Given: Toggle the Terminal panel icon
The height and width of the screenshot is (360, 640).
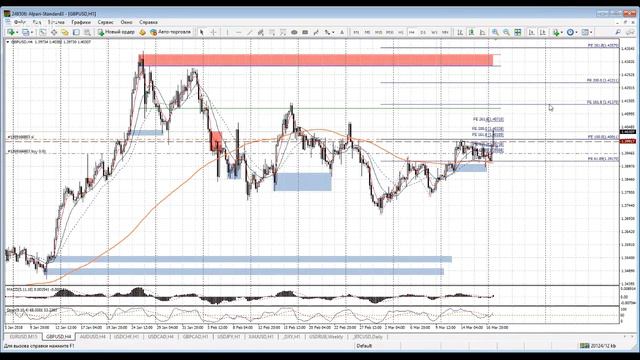Looking at the screenshot, I should point(76,32).
